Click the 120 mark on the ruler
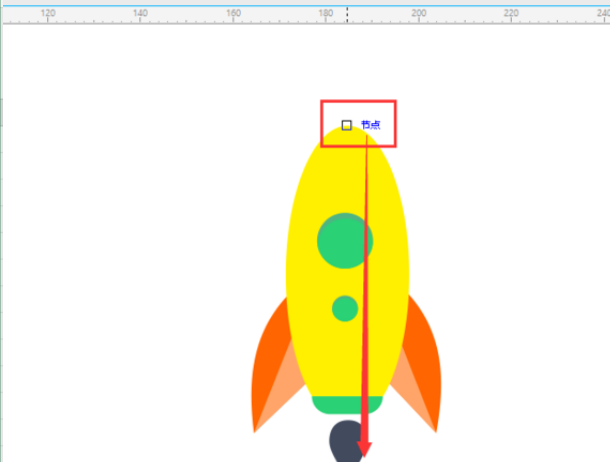Viewport: 610px width, 462px height. (48, 13)
